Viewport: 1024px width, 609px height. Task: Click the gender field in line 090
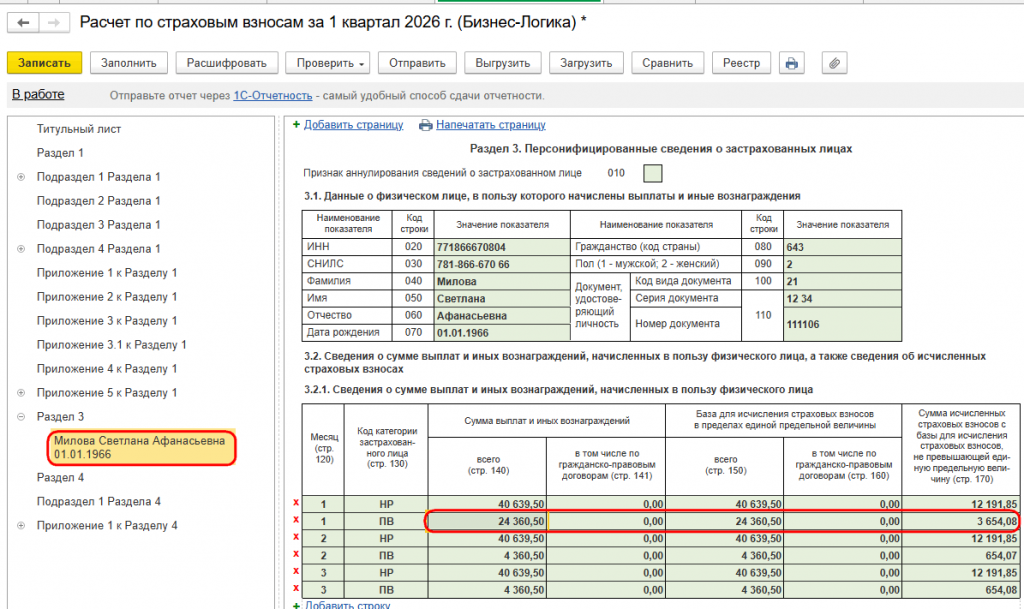tap(842, 264)
